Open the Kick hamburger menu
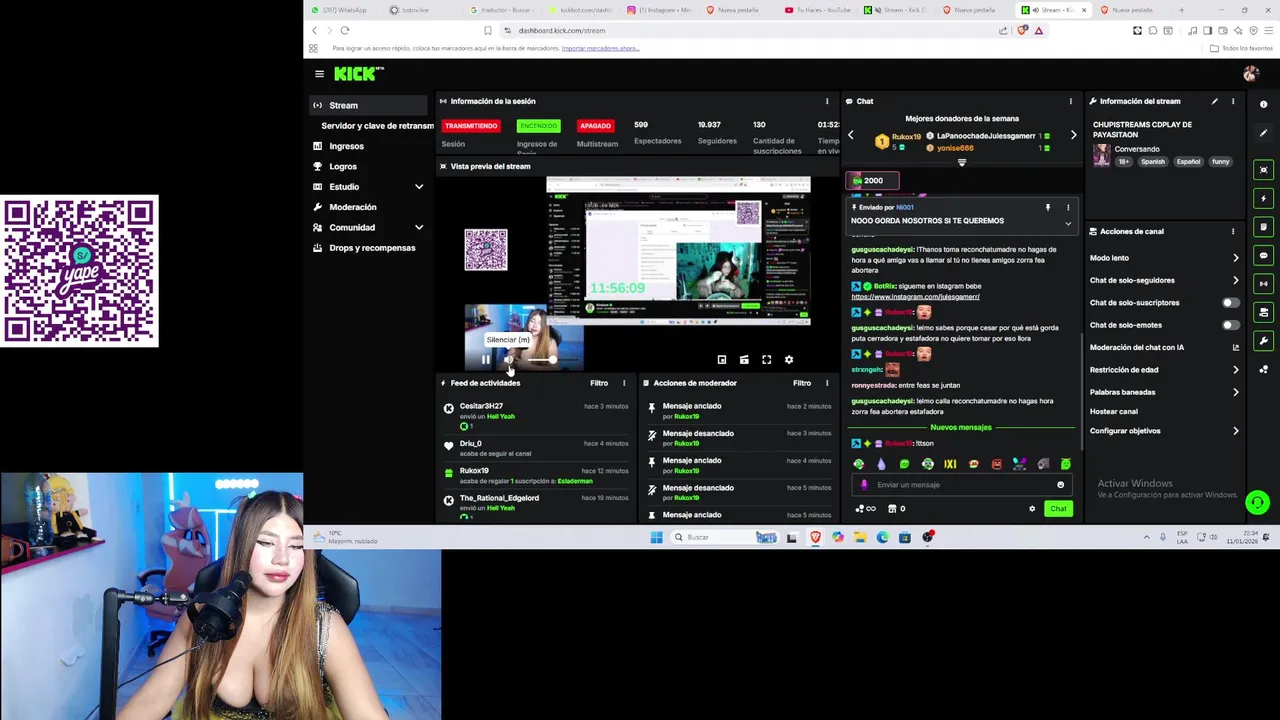 click(319, 73)
